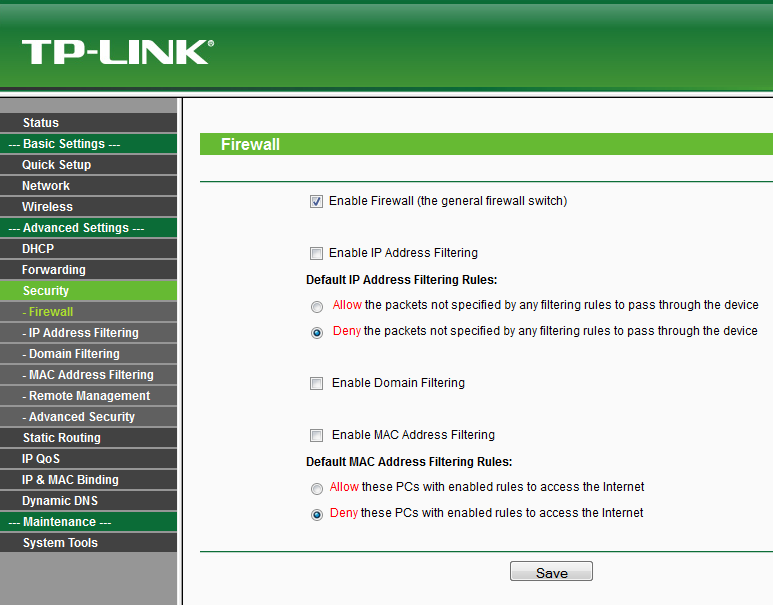The image size is (774, 606).
Task: Click the Firewall page title
Action: 250,144
